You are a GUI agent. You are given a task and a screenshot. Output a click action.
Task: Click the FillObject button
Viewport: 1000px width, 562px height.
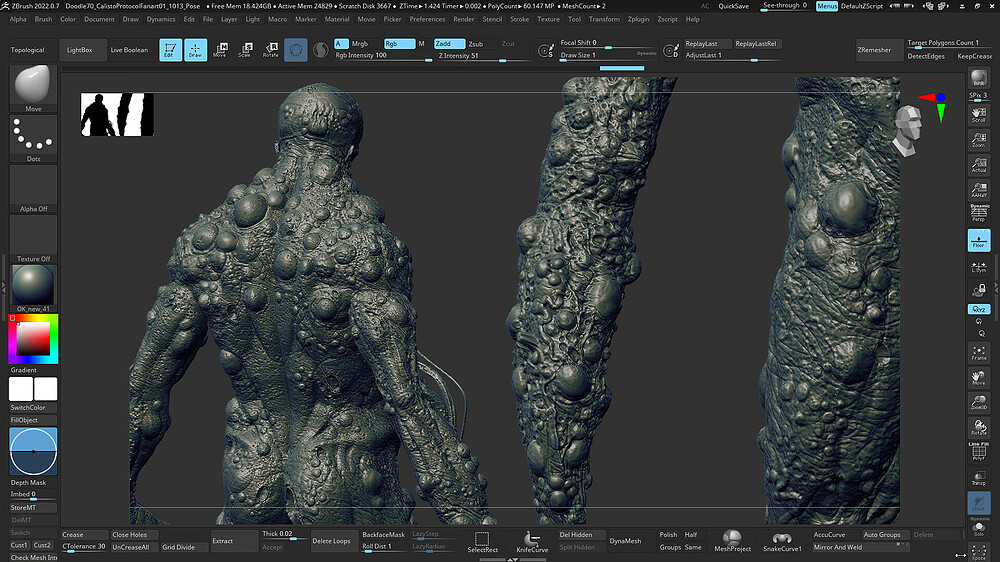click(33, 420)
